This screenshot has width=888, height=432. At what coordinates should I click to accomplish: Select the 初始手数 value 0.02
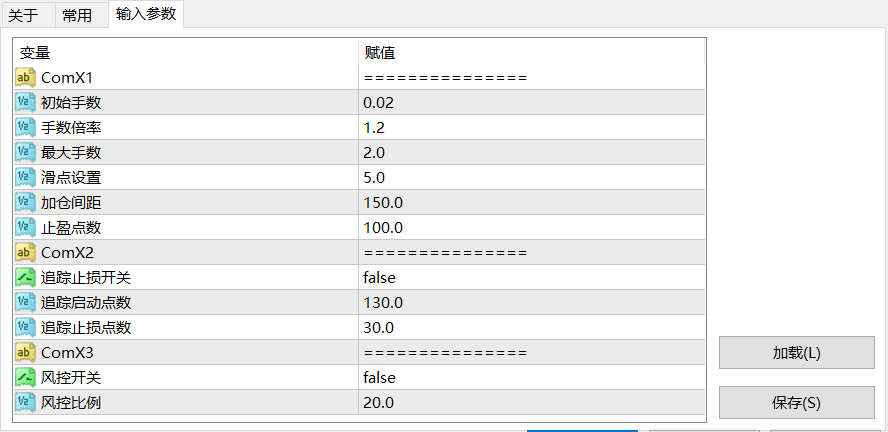(x=379, y=103)
